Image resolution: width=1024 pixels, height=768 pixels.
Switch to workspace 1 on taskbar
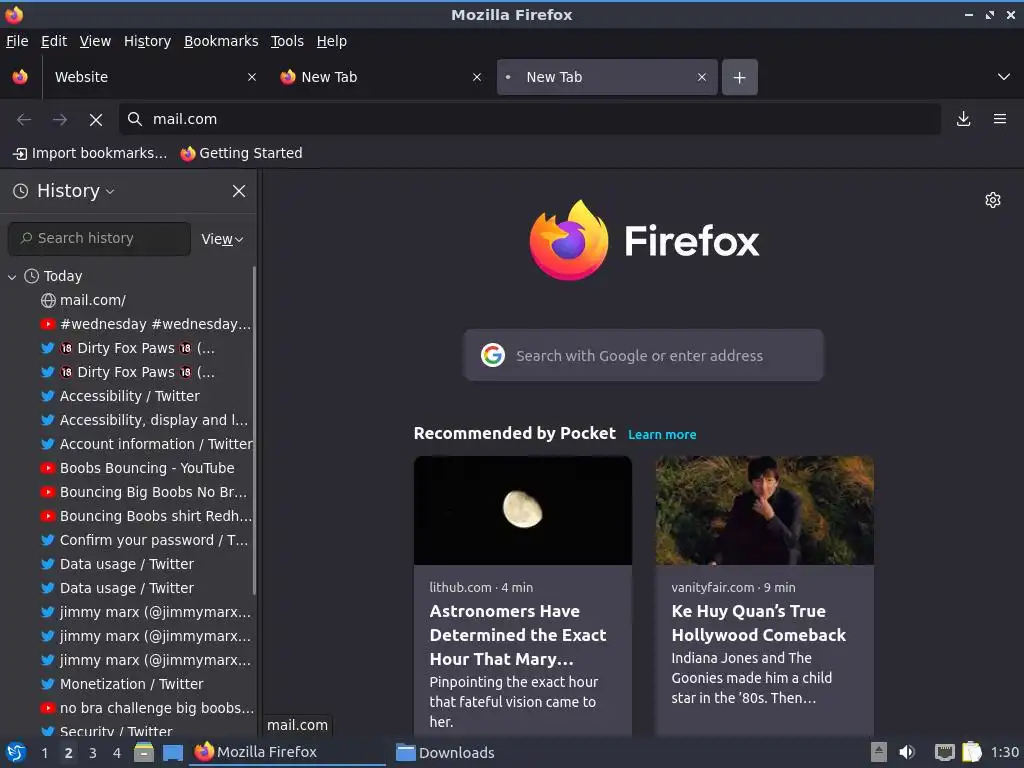tap(44, 753)
